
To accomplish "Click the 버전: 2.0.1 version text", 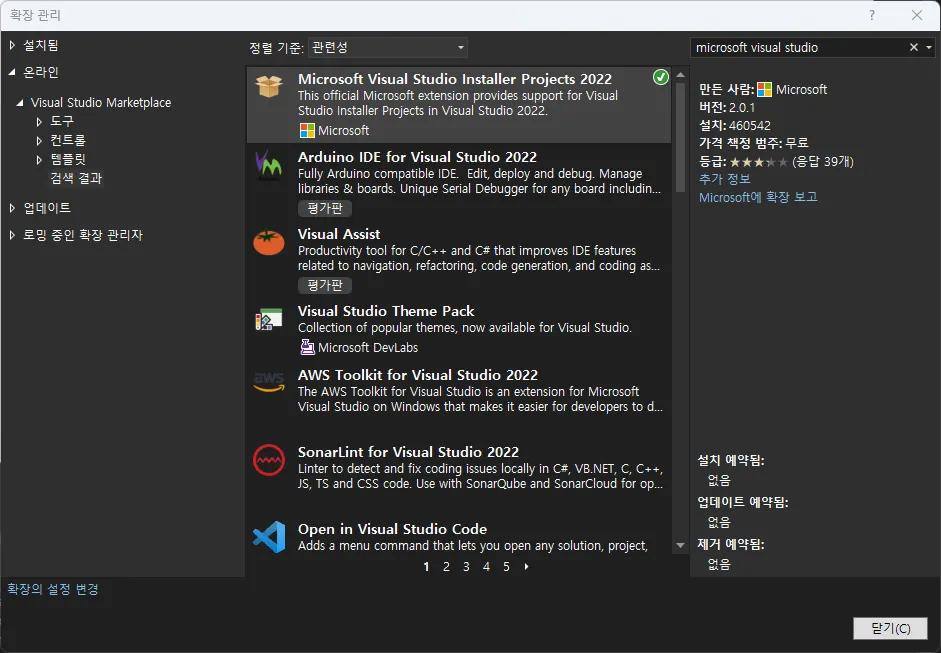I will 727,107.
